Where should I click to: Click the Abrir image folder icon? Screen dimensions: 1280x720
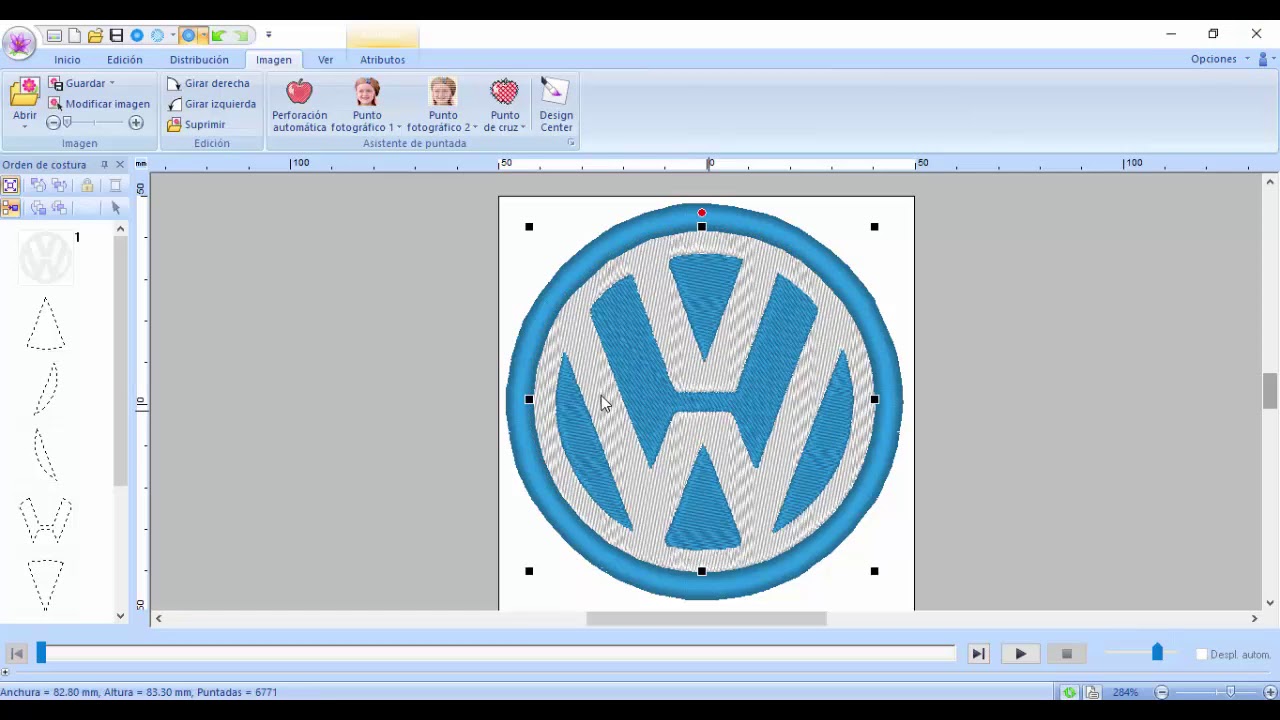(24, 92)
